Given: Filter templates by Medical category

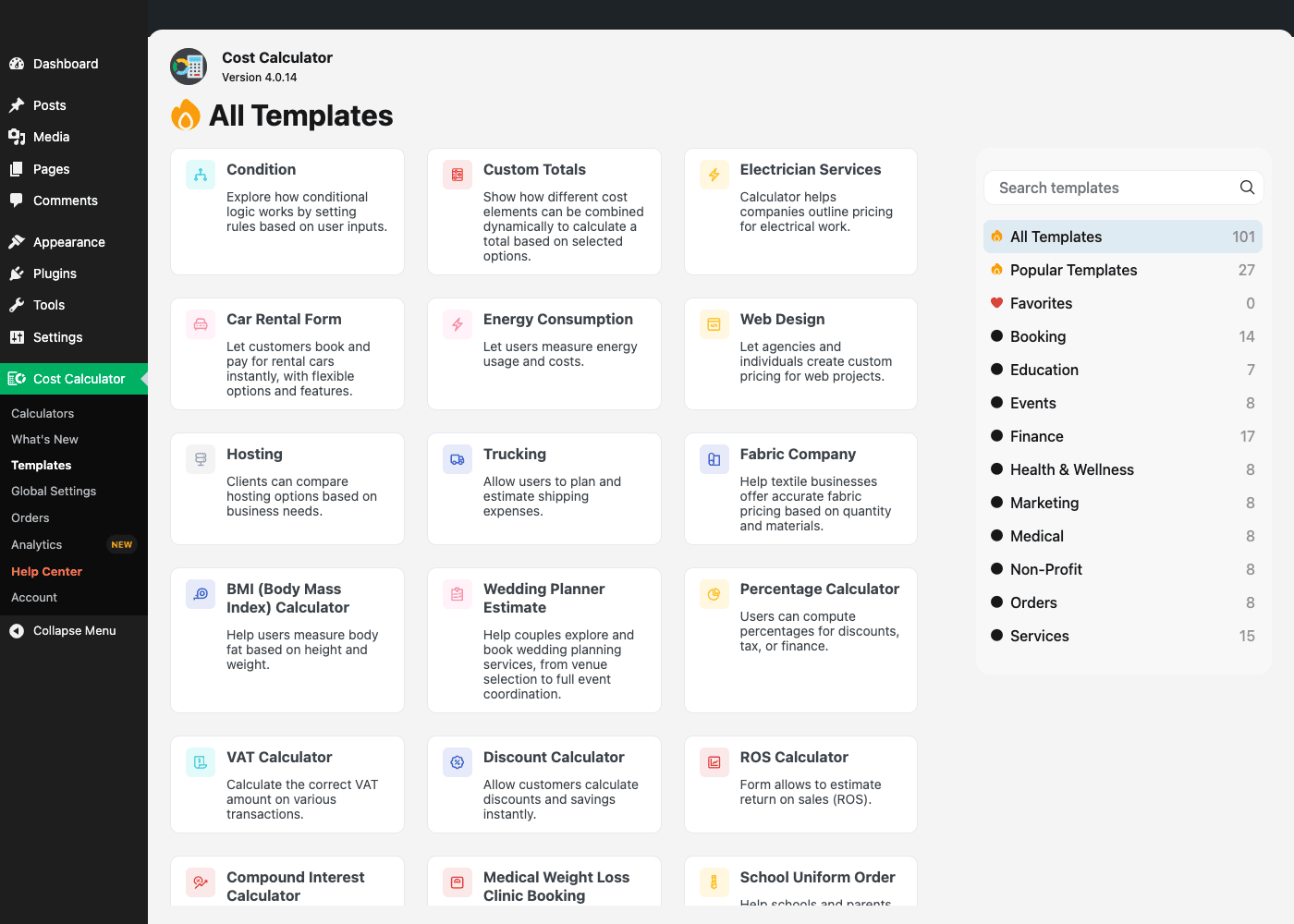Looking at the screenshot, I should (x=1123, y=536).
